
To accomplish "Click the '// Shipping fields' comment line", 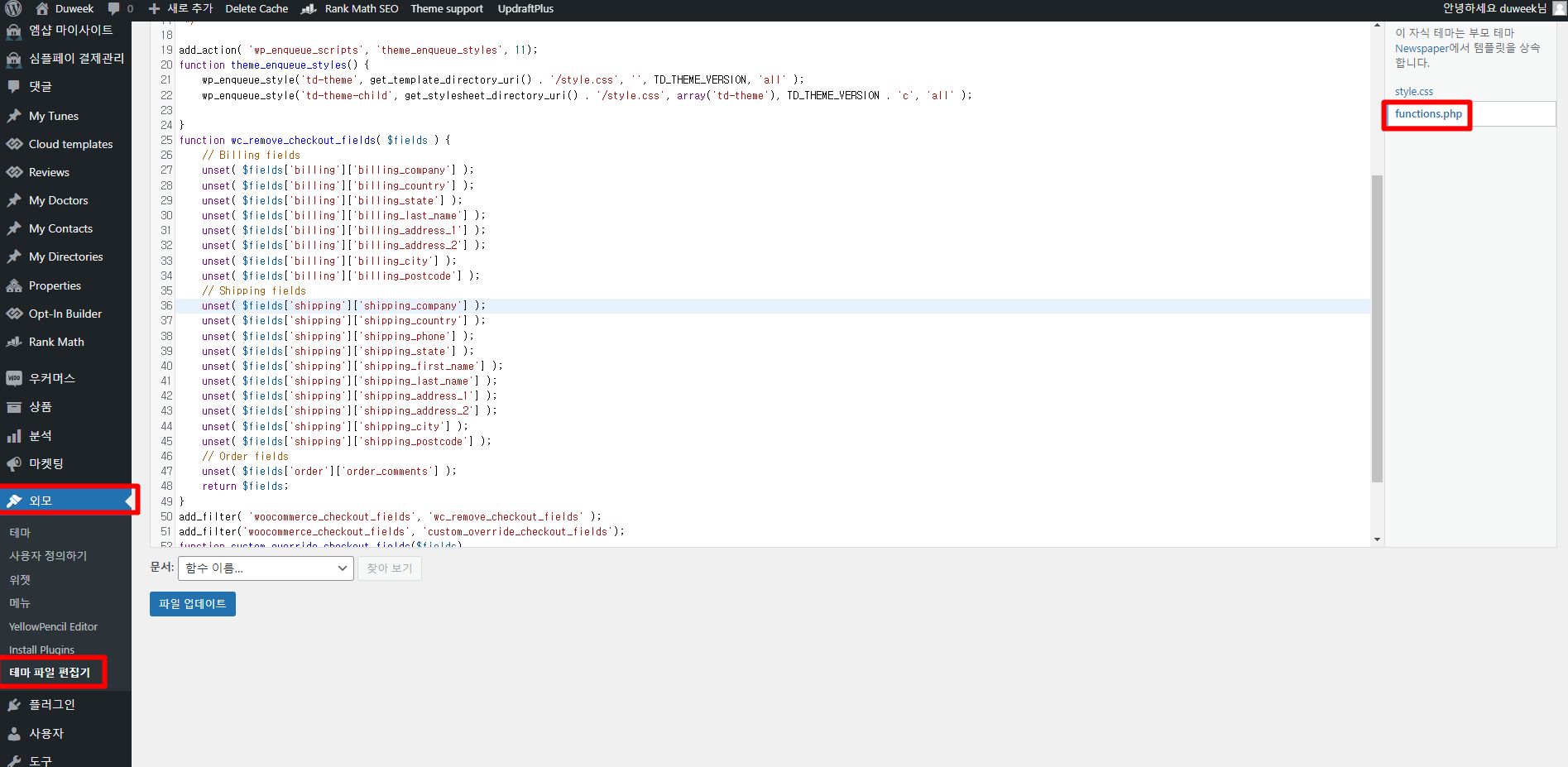I will [x=254, y=291].
